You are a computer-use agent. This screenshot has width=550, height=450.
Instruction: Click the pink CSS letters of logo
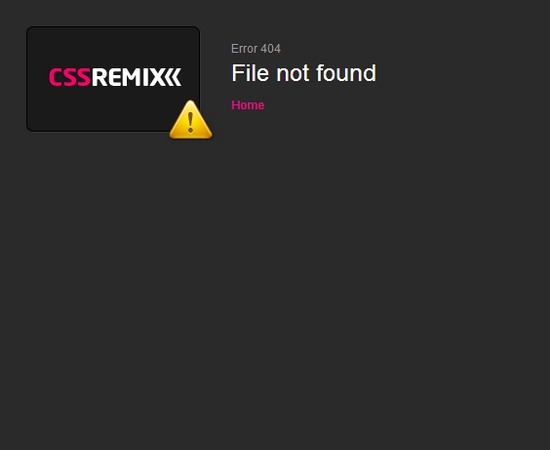70,77
